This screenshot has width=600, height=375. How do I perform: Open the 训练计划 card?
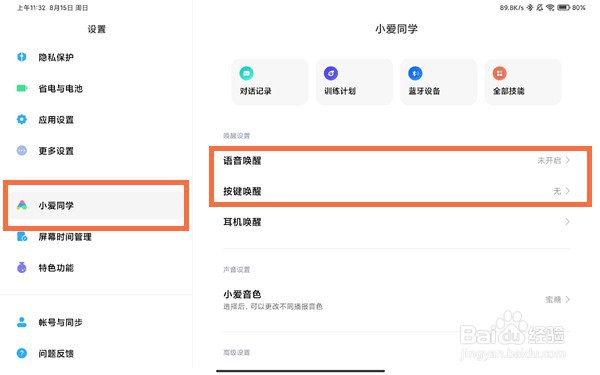pos(354,82)
